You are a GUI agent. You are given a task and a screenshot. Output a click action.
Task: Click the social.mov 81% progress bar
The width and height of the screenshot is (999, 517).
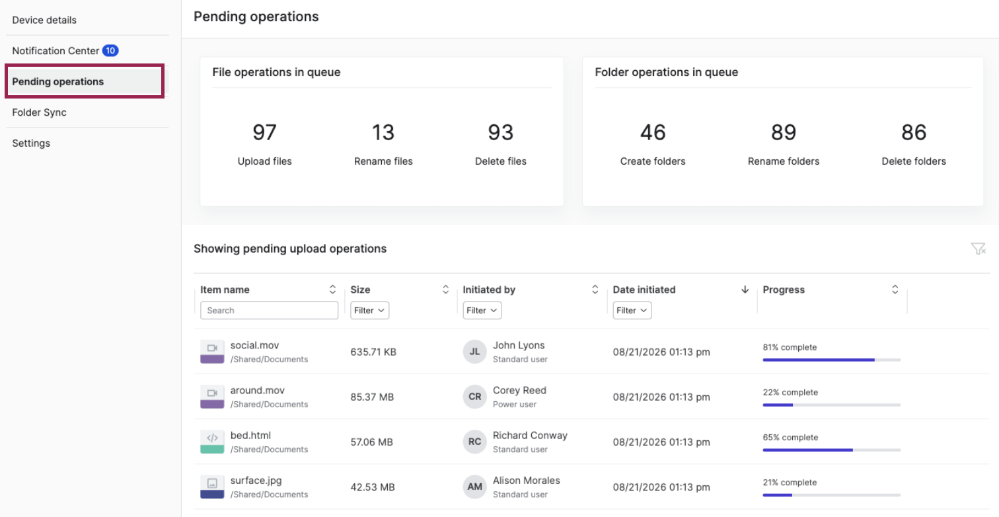tap(831, 360)
